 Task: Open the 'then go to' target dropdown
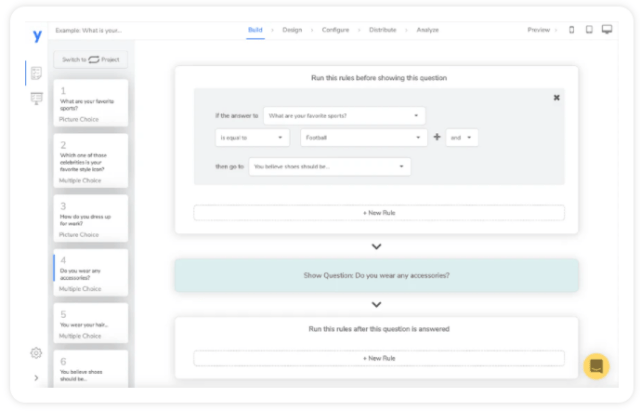pos(328,166)
